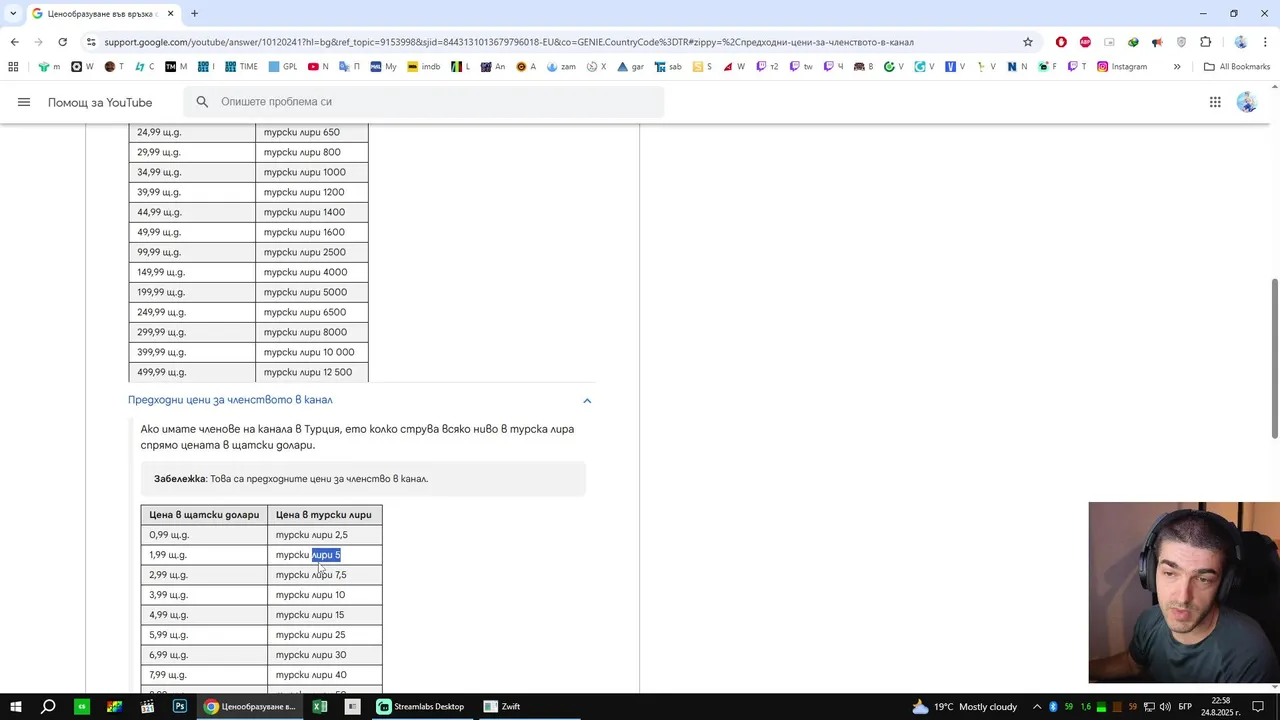
Task: Open the volume control in tray
Action: tap(1165, 707)
